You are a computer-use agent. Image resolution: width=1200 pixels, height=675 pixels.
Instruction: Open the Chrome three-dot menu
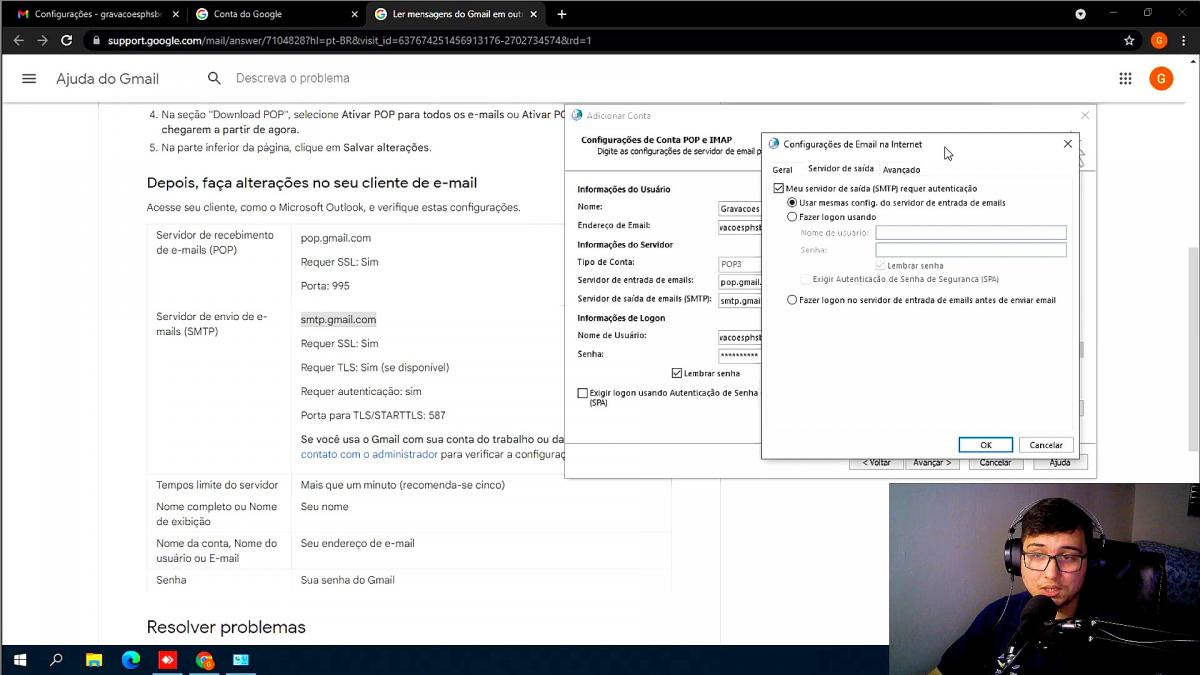[1185, 41]
